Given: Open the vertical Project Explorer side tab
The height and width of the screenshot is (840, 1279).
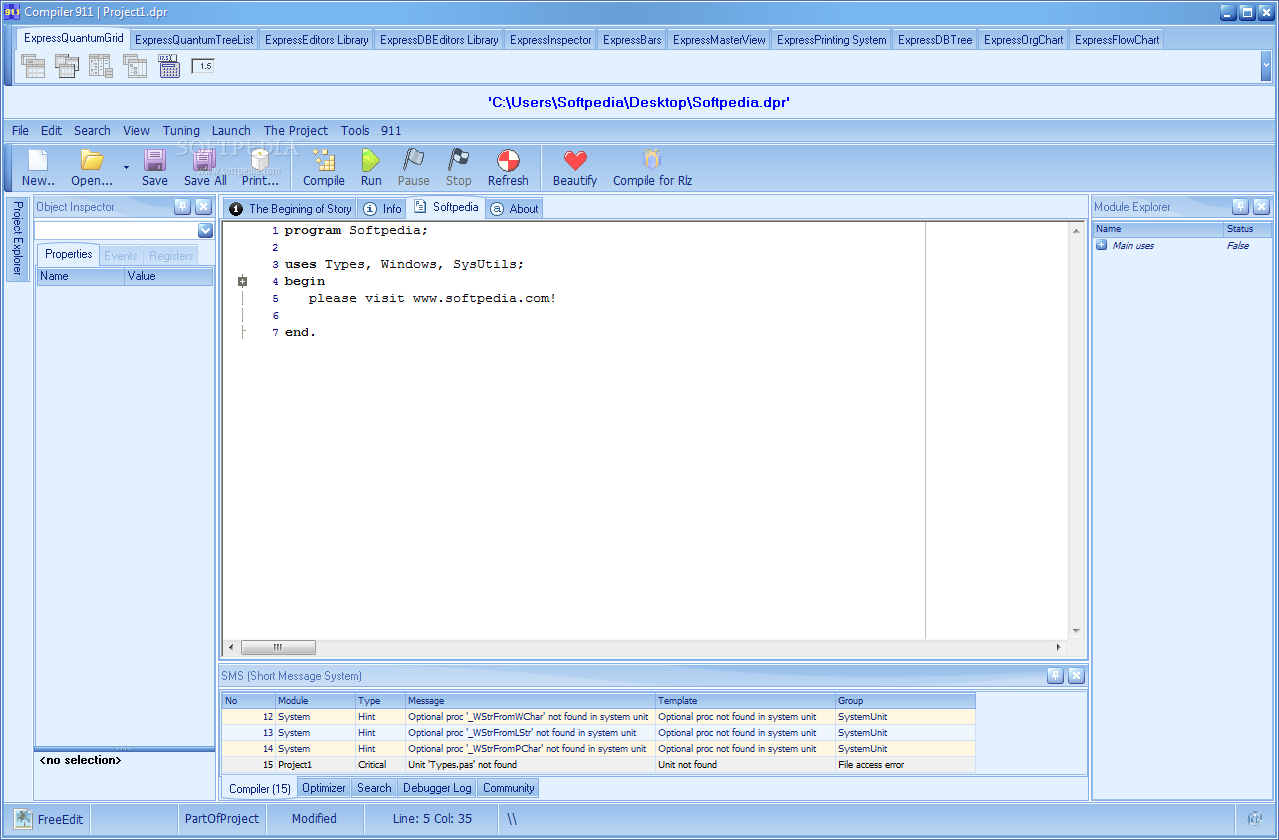Looking at the screenshot, I should (17, 240).
